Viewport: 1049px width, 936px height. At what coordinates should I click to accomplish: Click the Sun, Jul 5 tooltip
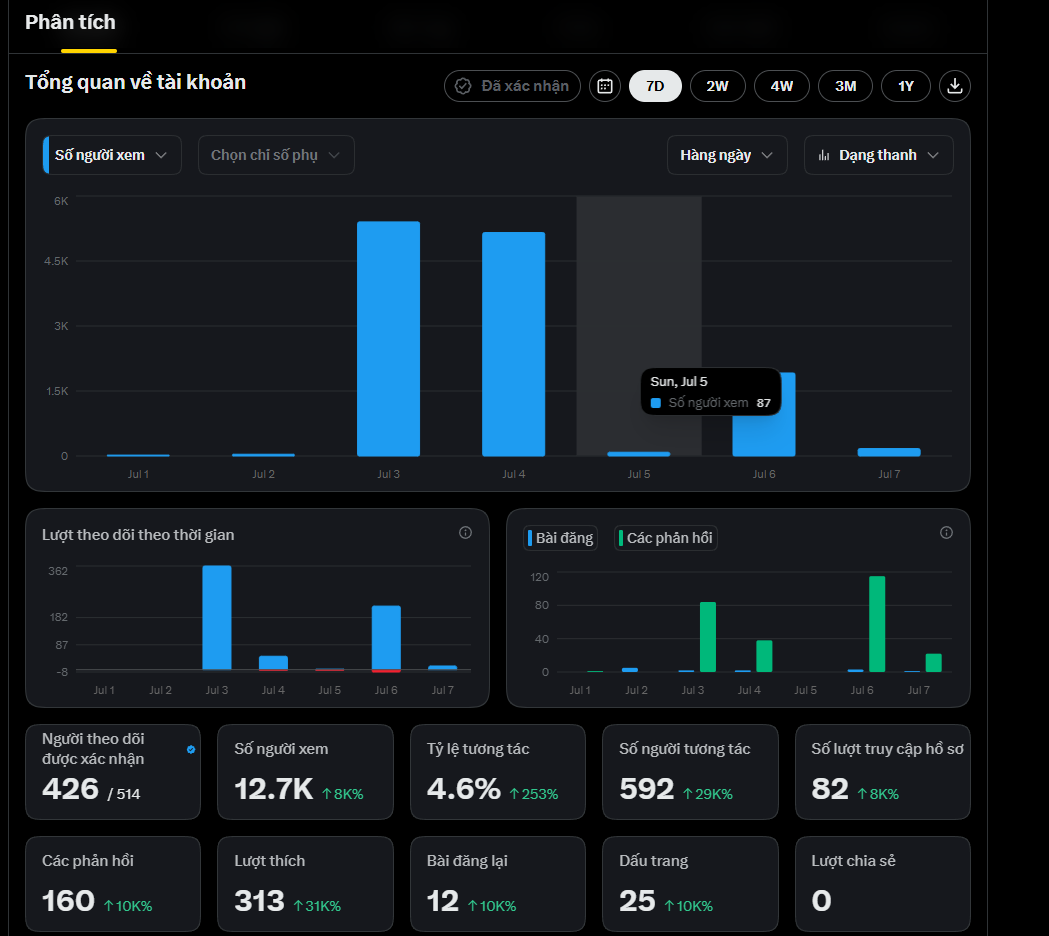(x=710, y=392)
